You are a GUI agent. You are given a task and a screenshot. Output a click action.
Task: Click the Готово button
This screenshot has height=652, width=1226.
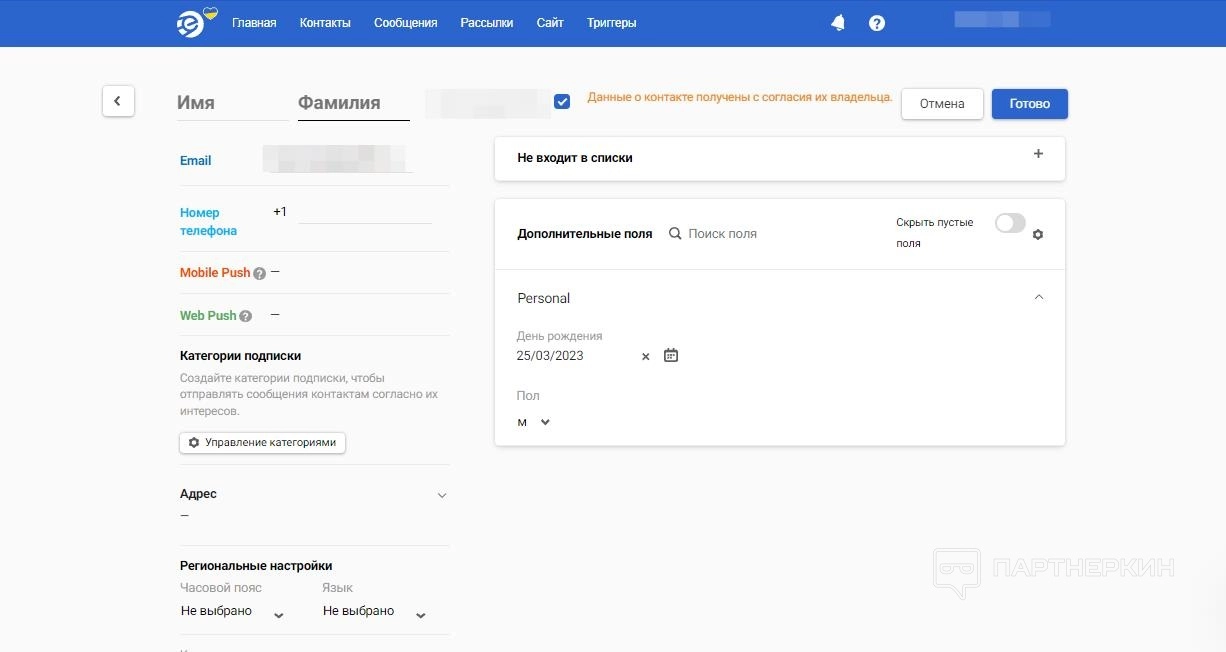(1029, 104)
